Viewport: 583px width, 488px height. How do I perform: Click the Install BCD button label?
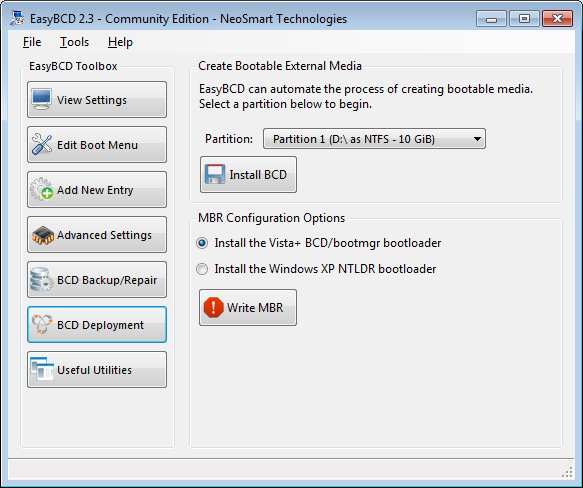[258, 174]
